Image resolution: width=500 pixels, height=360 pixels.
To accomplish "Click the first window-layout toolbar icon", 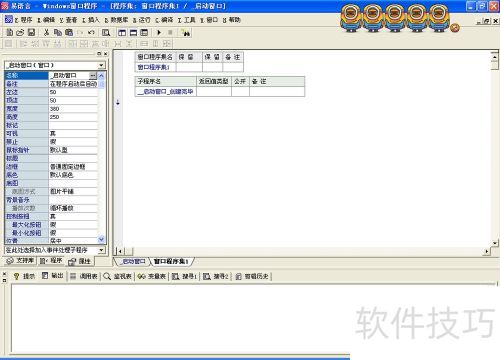I will [122, 33].
